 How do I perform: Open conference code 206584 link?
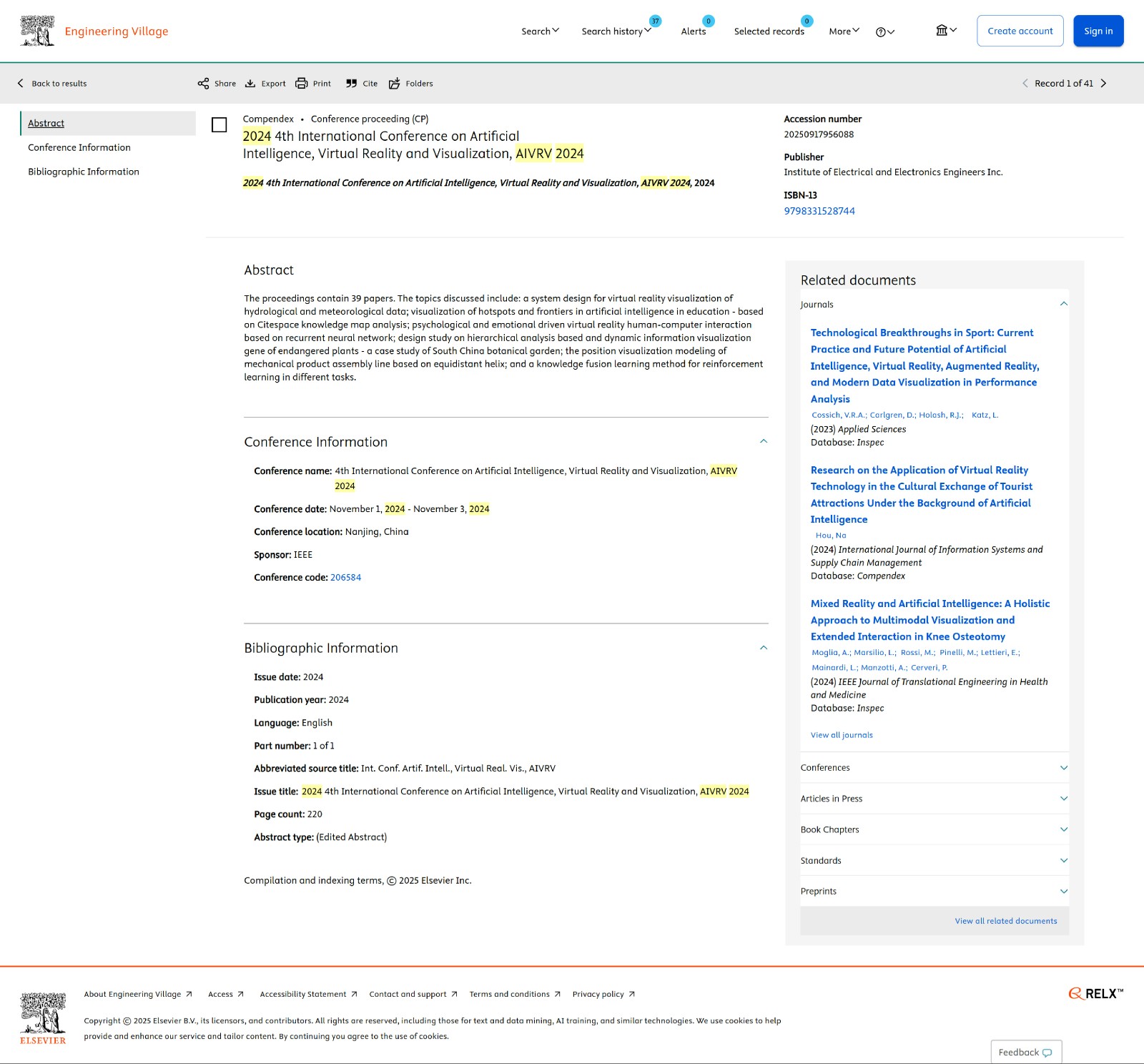click(x=346, y=577)
